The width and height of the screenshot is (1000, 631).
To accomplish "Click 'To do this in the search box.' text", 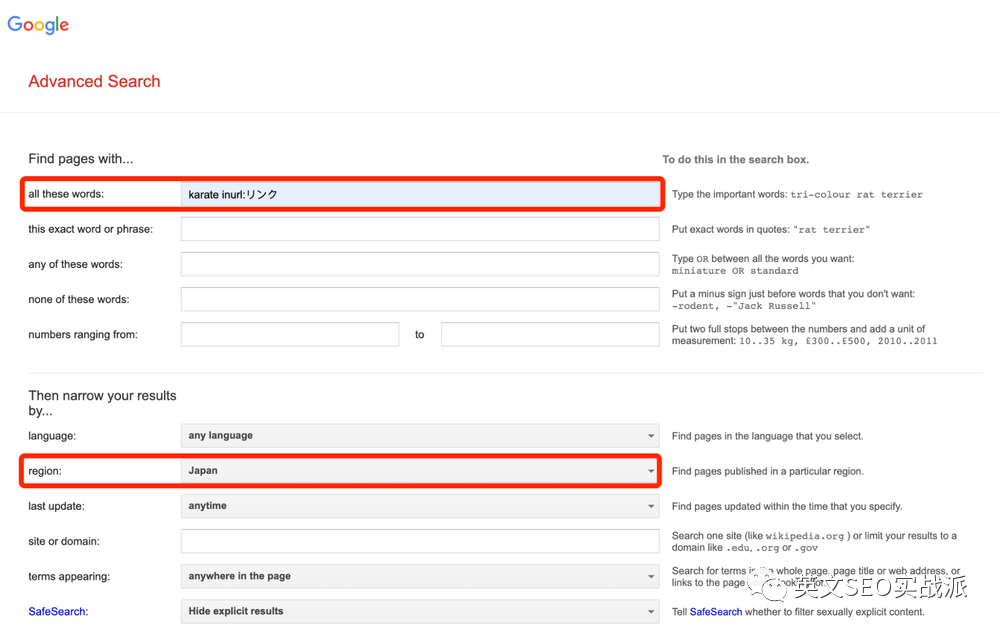I will 735,160.
